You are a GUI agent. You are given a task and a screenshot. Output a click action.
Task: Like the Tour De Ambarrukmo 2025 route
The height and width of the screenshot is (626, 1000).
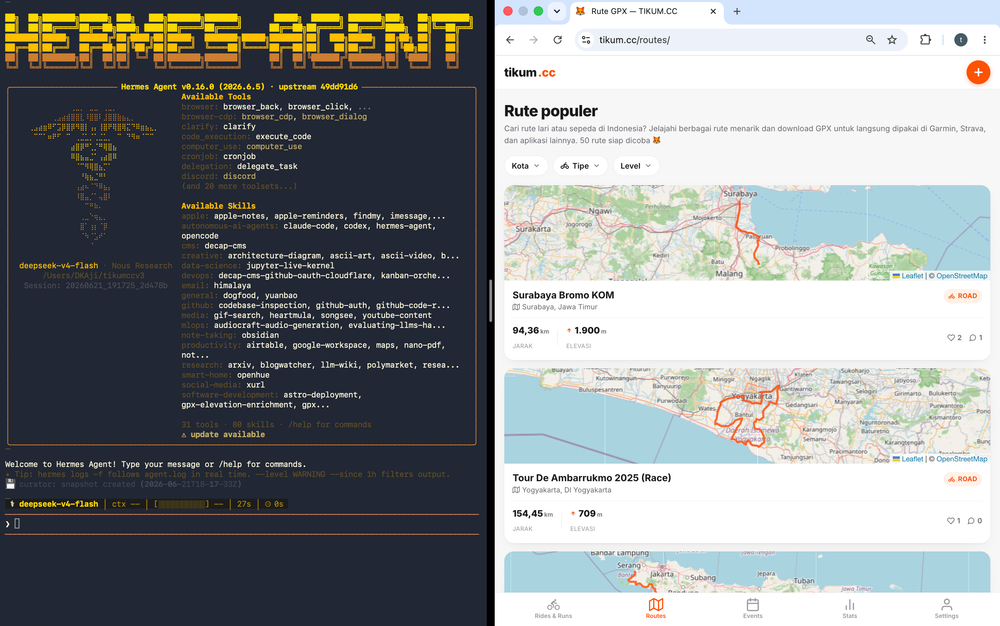pos(954,521)
